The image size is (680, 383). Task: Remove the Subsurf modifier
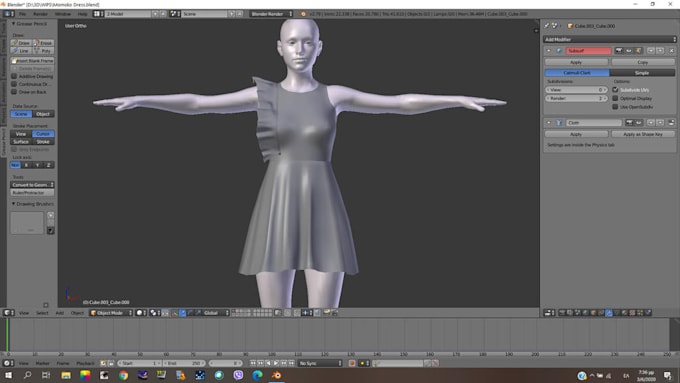click(671, 51)
